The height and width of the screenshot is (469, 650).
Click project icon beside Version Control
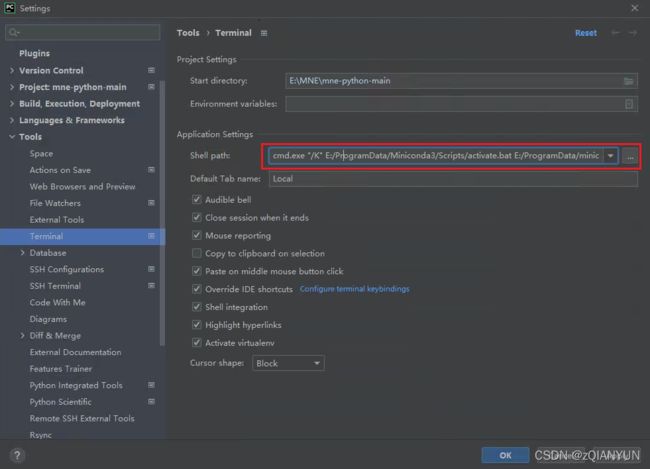click(x=151, y=70)
